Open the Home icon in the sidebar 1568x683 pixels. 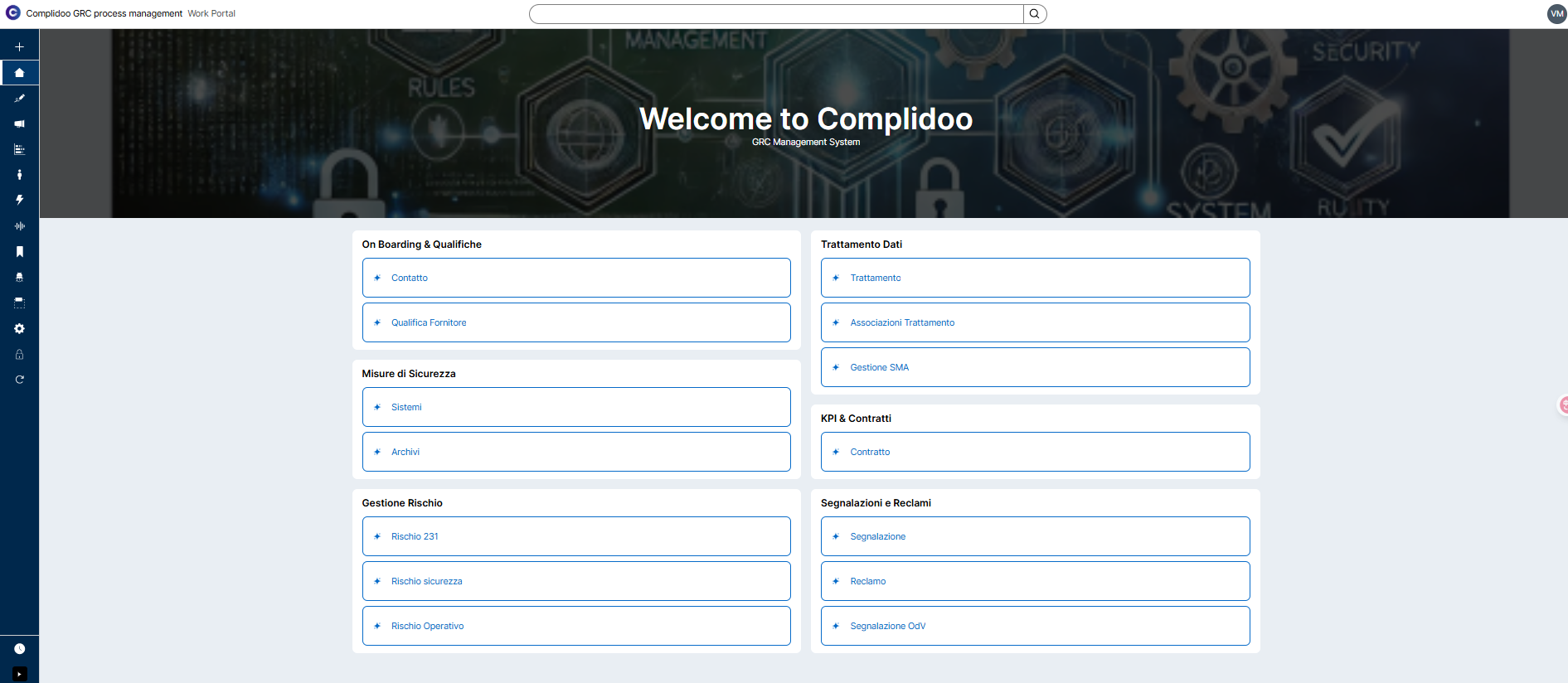pos(19,73)
